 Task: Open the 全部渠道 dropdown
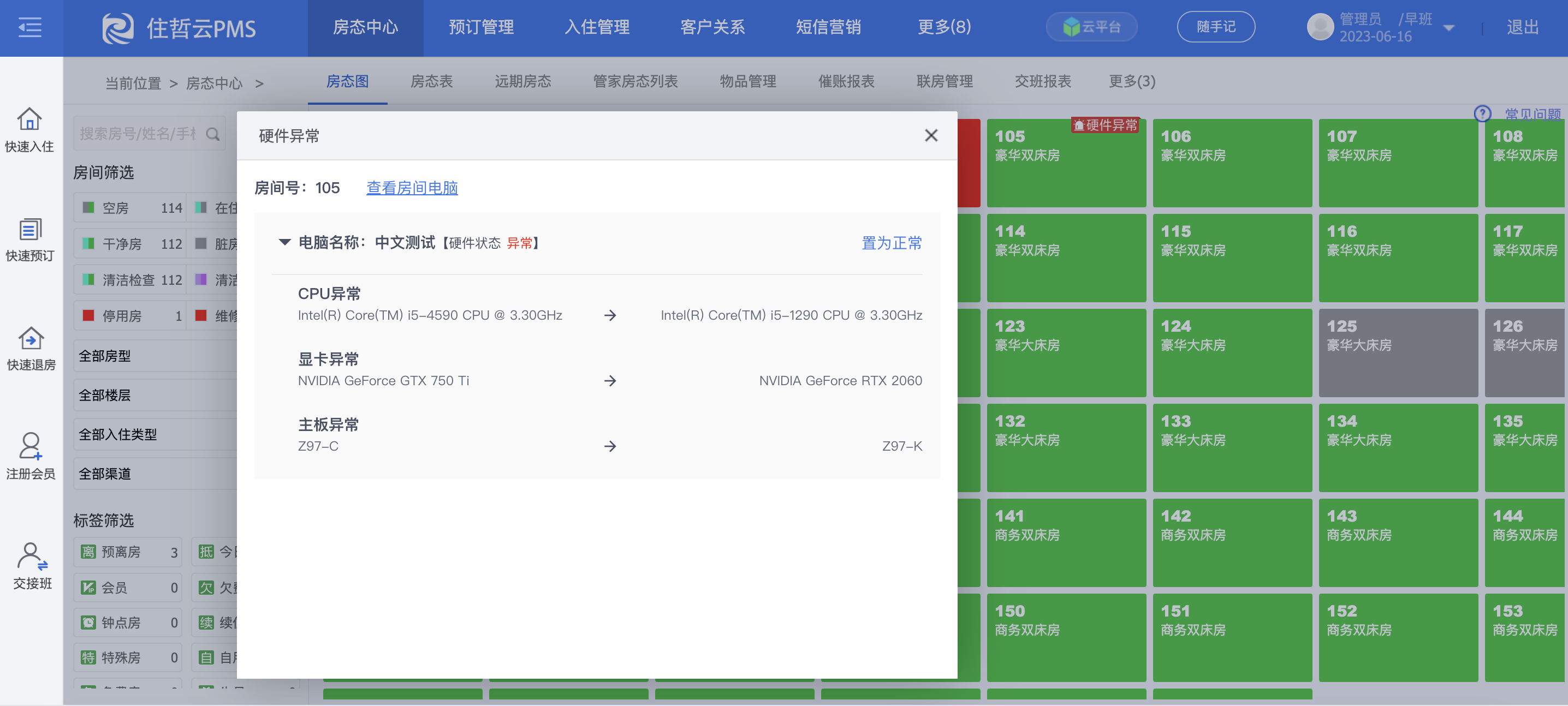[155, 474]
